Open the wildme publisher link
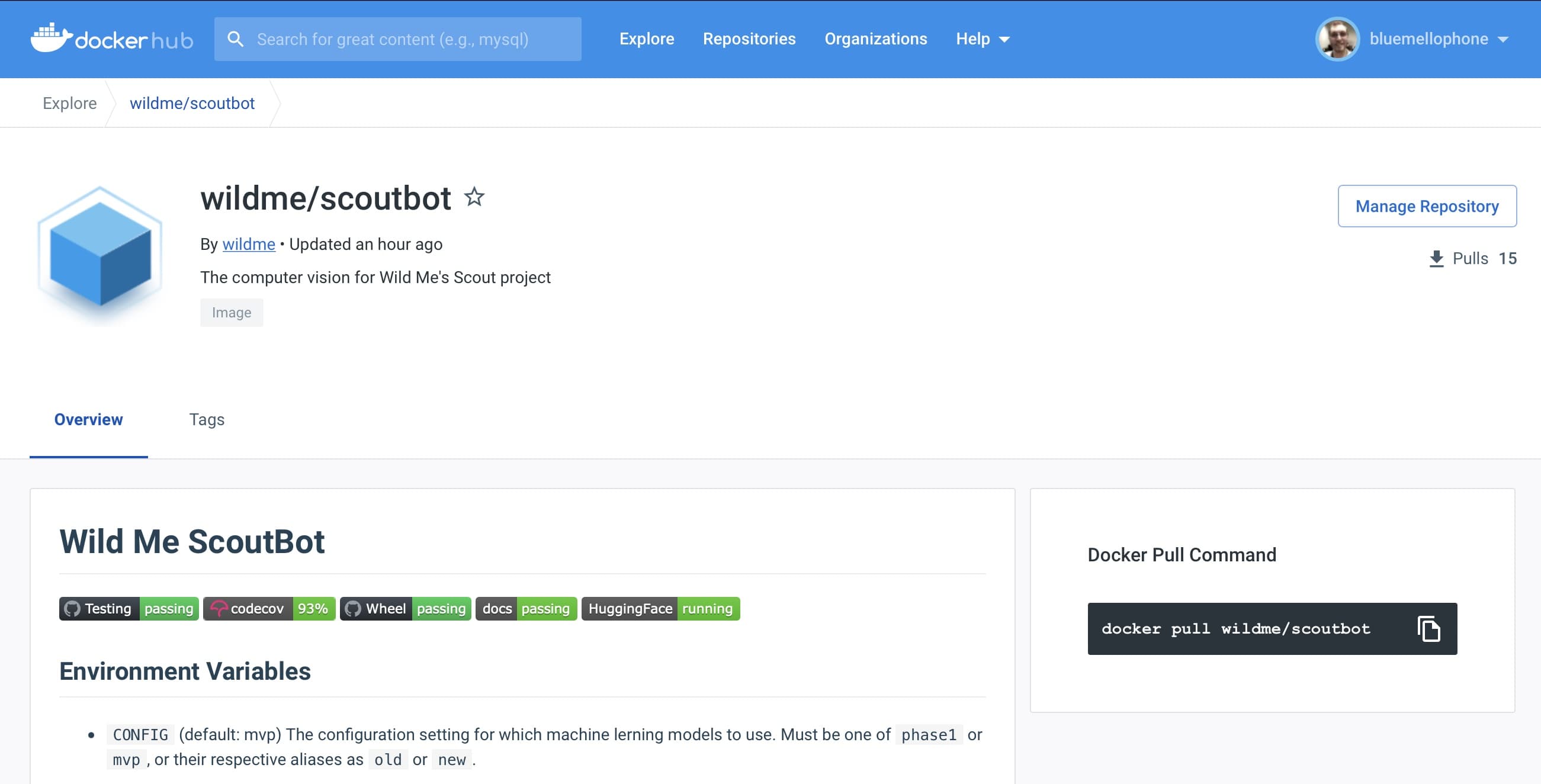This screenshot has width=1541, height=784. point(249,244)
